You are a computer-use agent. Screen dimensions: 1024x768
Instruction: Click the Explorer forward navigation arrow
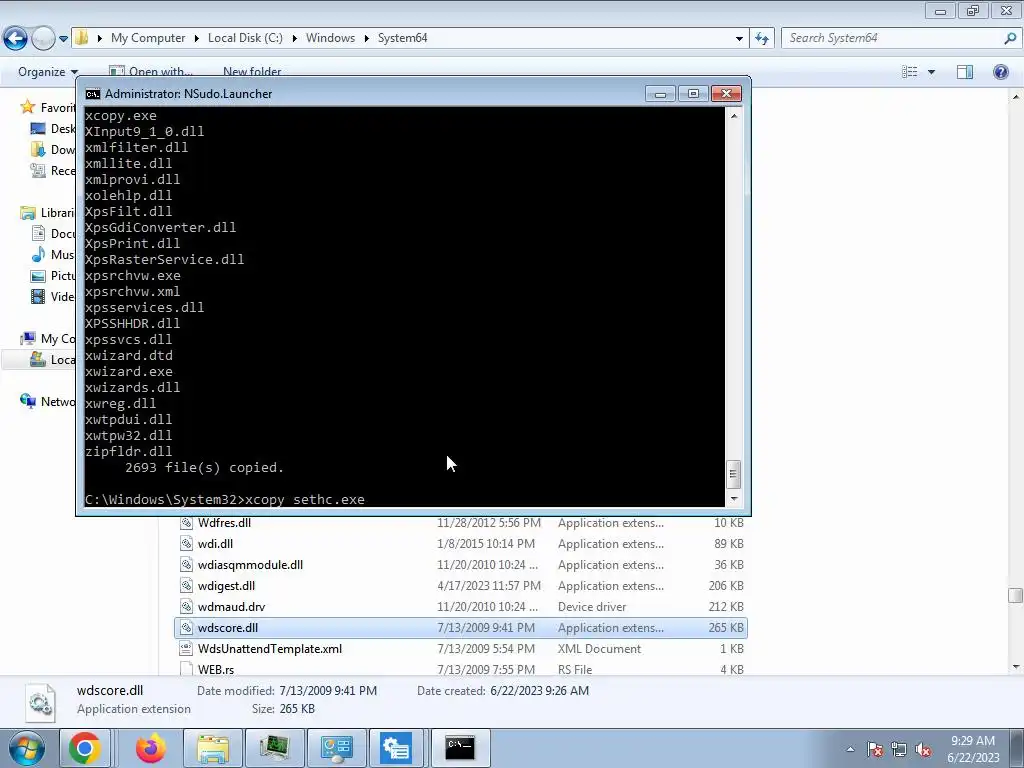point(43,38)
